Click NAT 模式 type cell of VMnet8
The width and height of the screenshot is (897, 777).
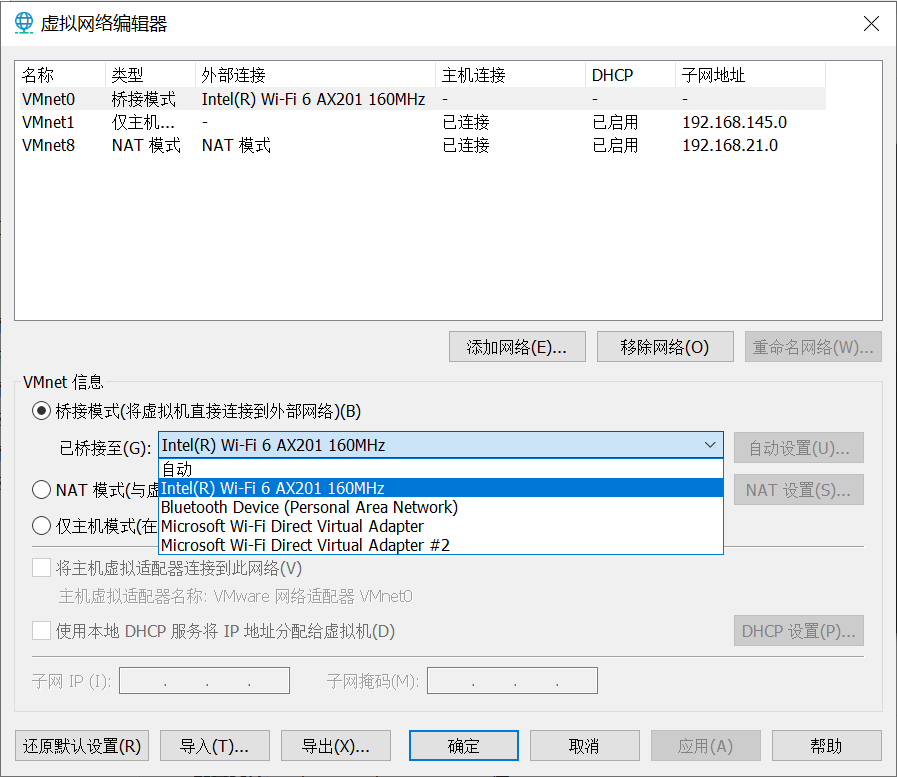pos(146,145)
